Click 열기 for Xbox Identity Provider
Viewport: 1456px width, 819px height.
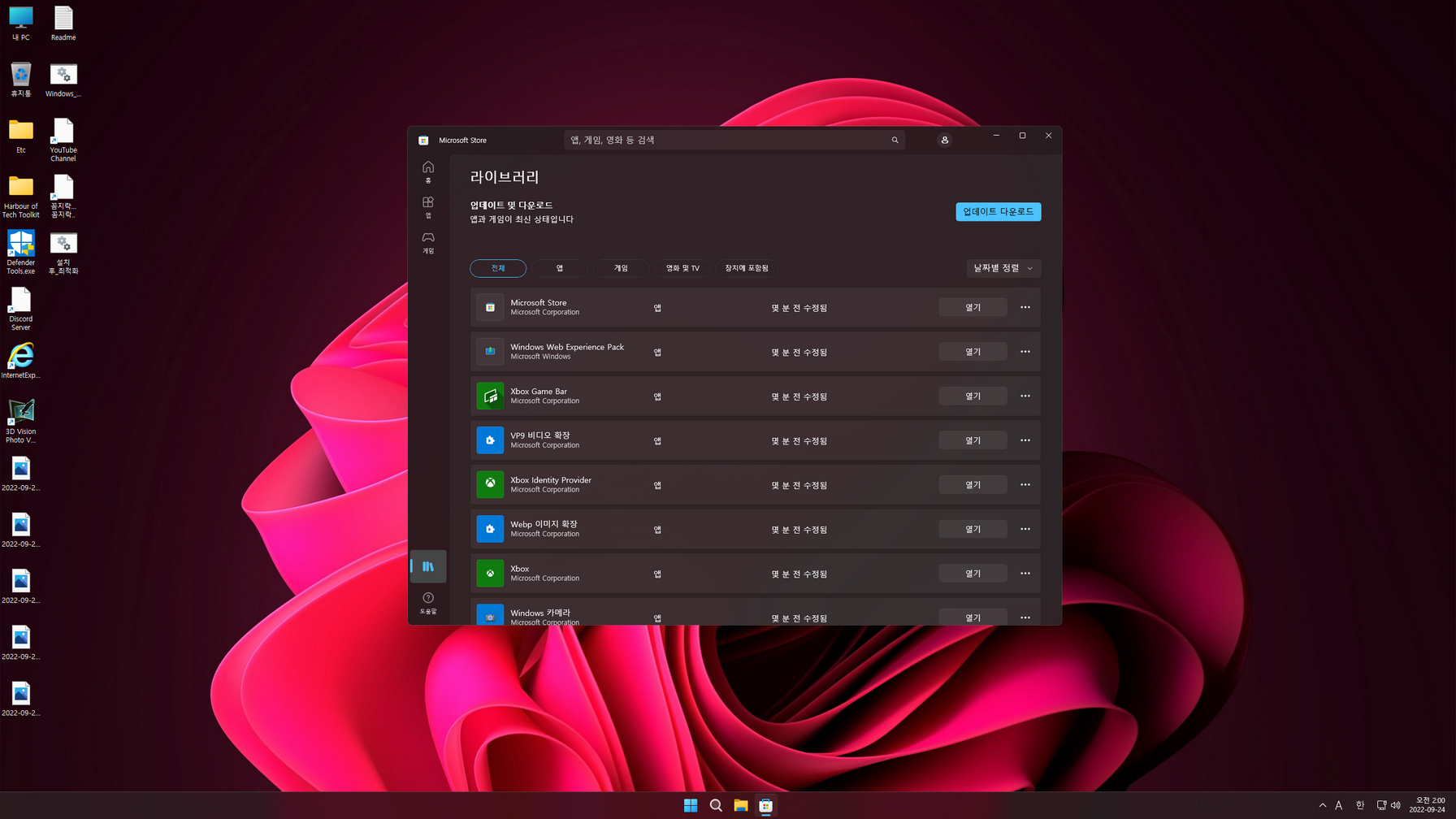coord(973,484)
